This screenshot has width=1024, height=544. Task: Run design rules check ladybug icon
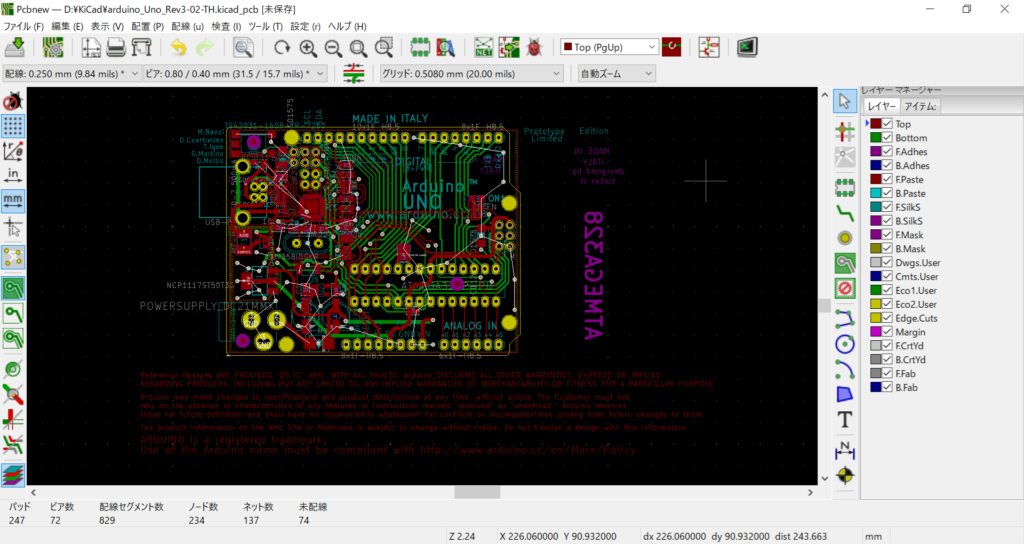(x=534, y=47)
